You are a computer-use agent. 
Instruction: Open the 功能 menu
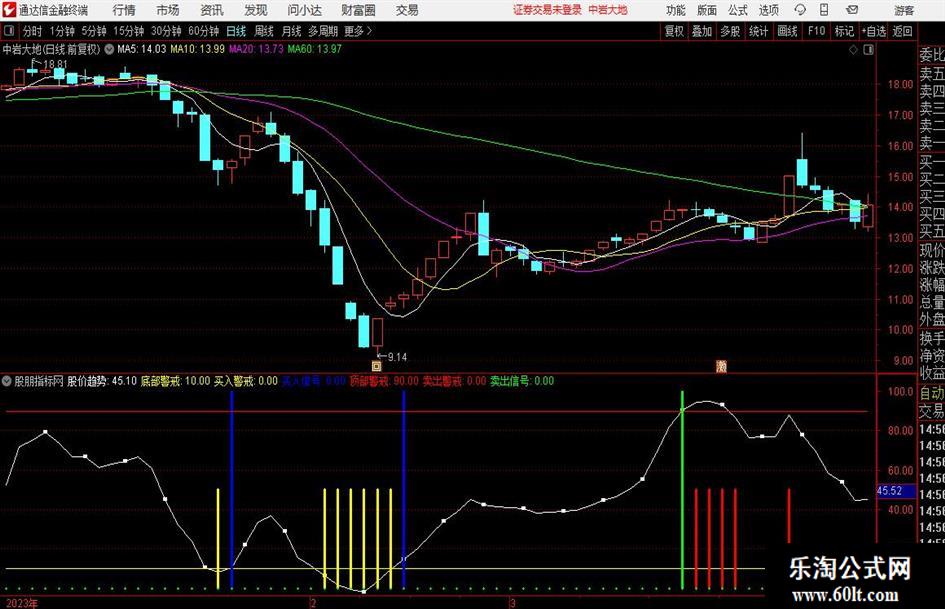pos(676,10)
